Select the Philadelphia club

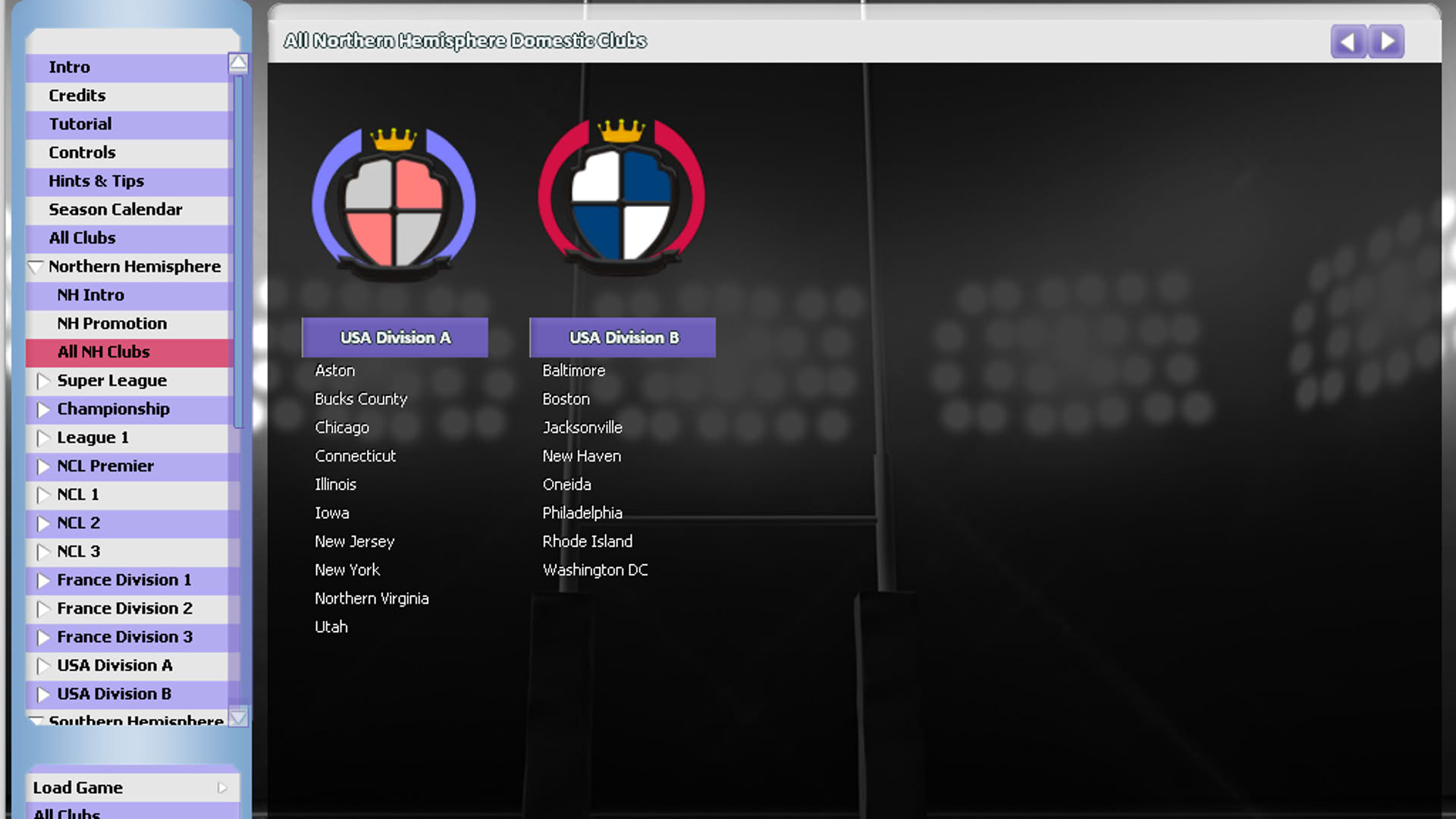(582, 513)
